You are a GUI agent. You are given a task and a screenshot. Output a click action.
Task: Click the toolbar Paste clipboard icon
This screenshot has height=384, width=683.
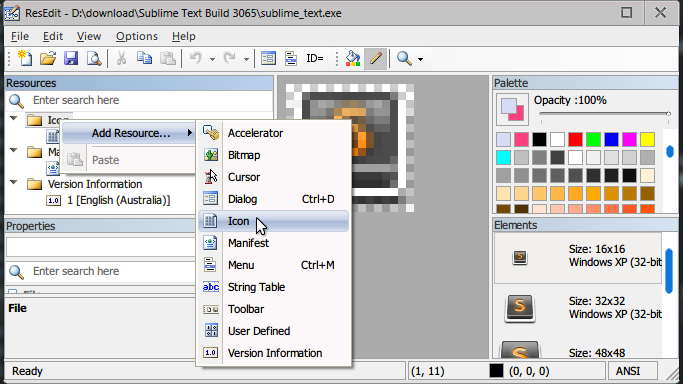[168, 58]
